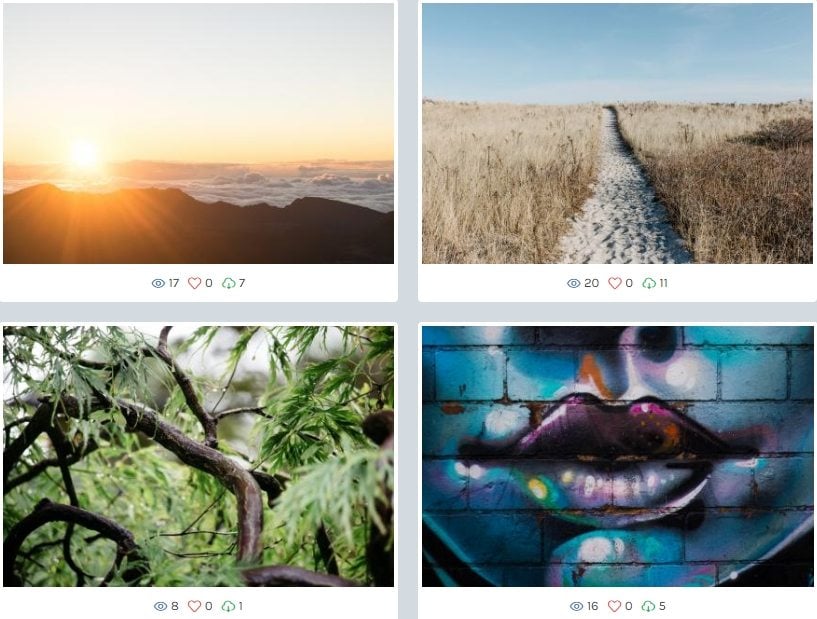Image resolution: width=817 pixels, height=619 pixels.
Task: Click the view count 17 under sunrise photo
Action: pyautogui.click(x=174, y=283)
